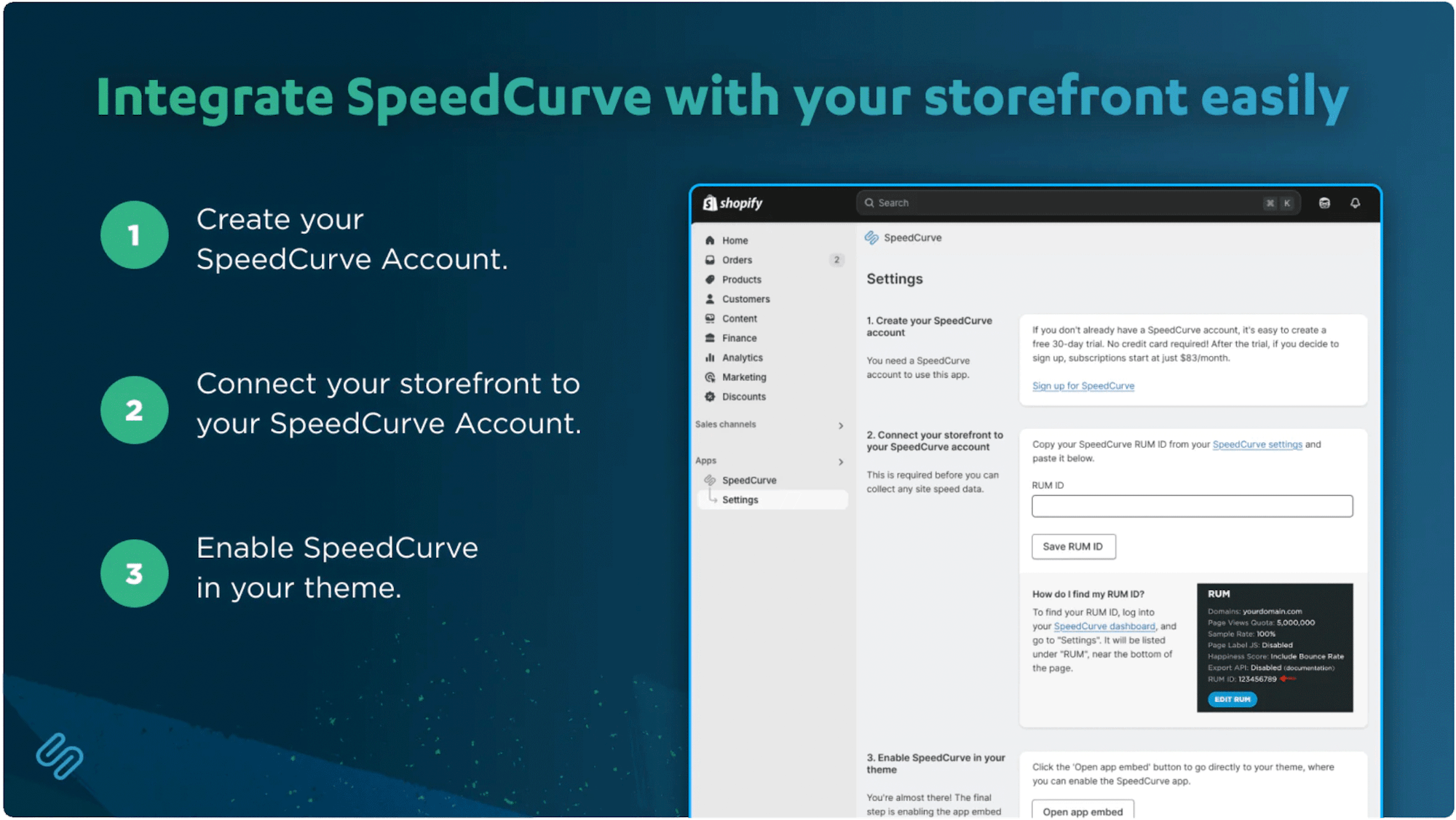
Task: Focus the RUM ID text field
Action: [1192, 506]
